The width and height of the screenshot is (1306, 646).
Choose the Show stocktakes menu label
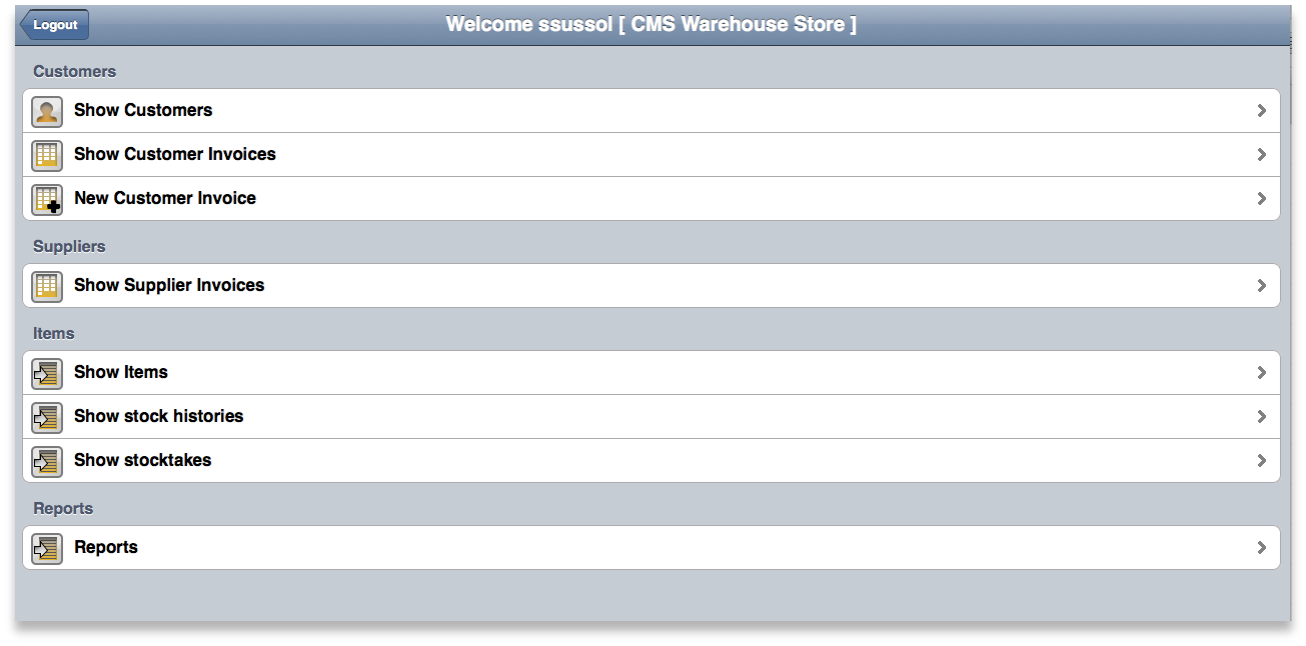[143, 460]
